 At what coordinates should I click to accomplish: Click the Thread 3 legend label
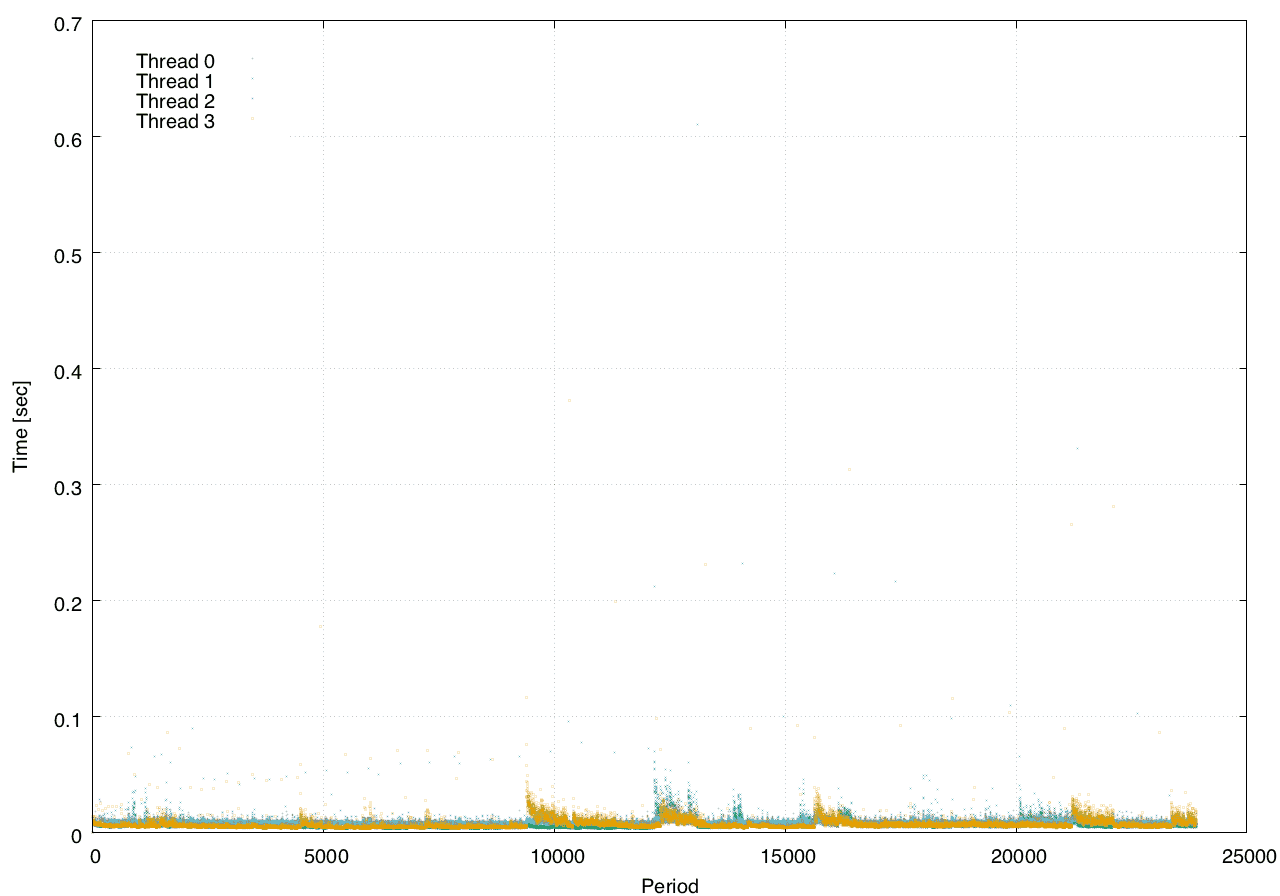tap(175, 121)
